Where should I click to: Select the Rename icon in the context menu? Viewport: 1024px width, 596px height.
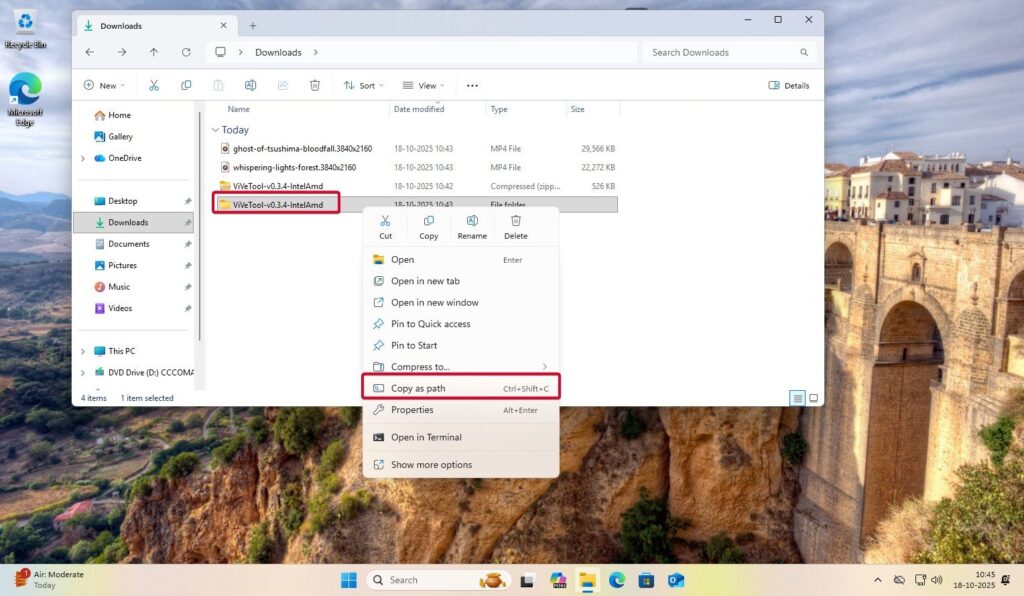472,223
